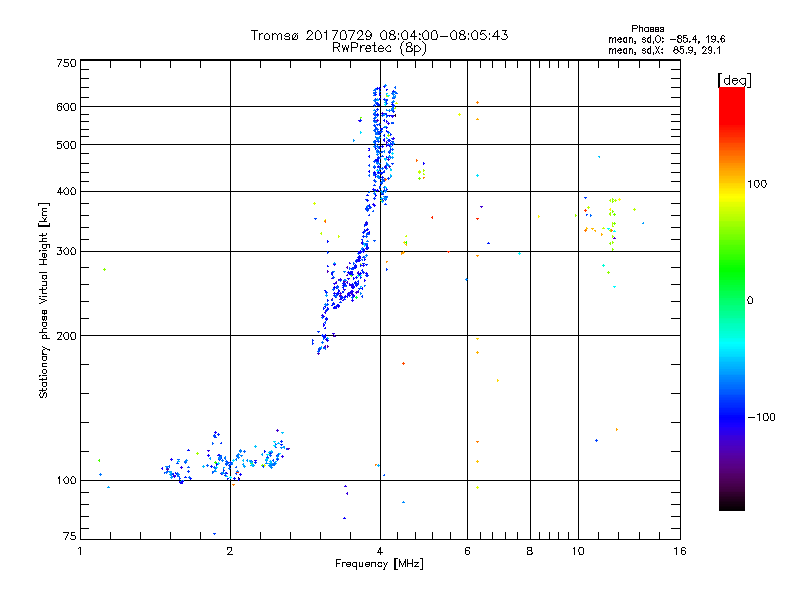Click the y-axis tick label "750"
Screen dimensions: 800x600
coord(66,63)
